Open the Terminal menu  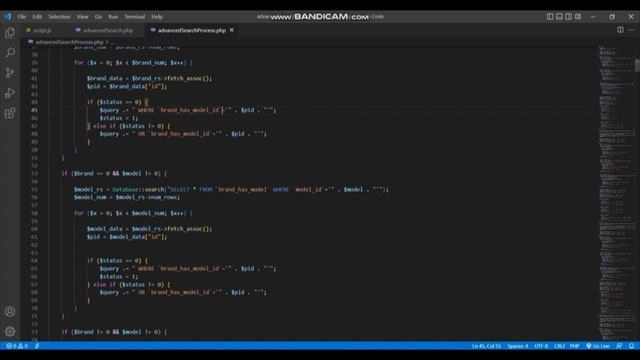pyautogui.click(x=135, y=17)
